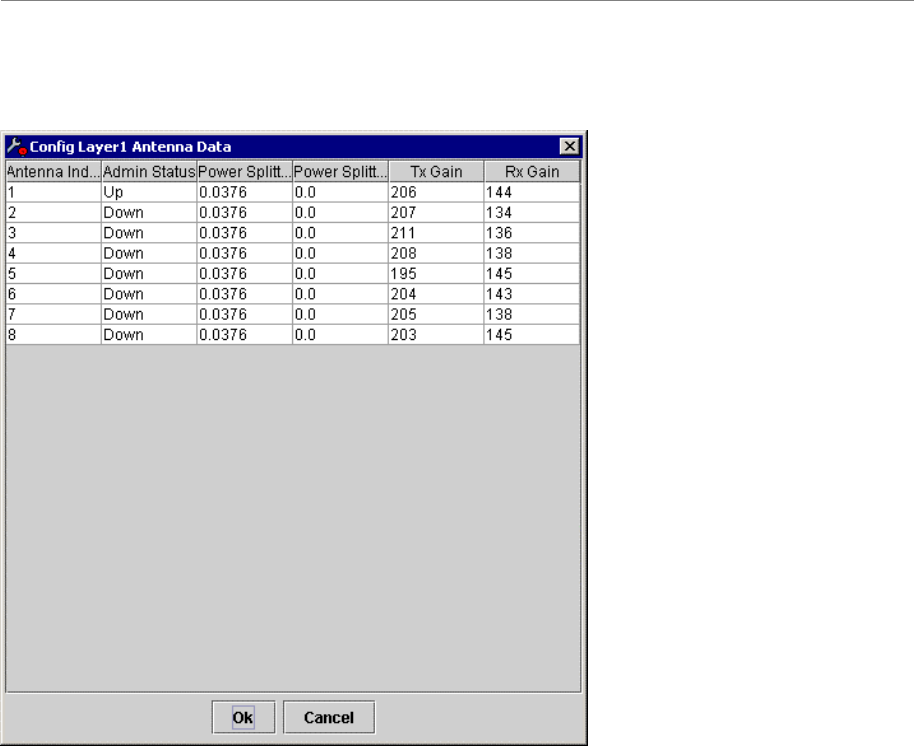The height and width of the screenshot is (746, 914).
Task: Select Rx Gain value 145 in row 8
Action: click(532, 335)
